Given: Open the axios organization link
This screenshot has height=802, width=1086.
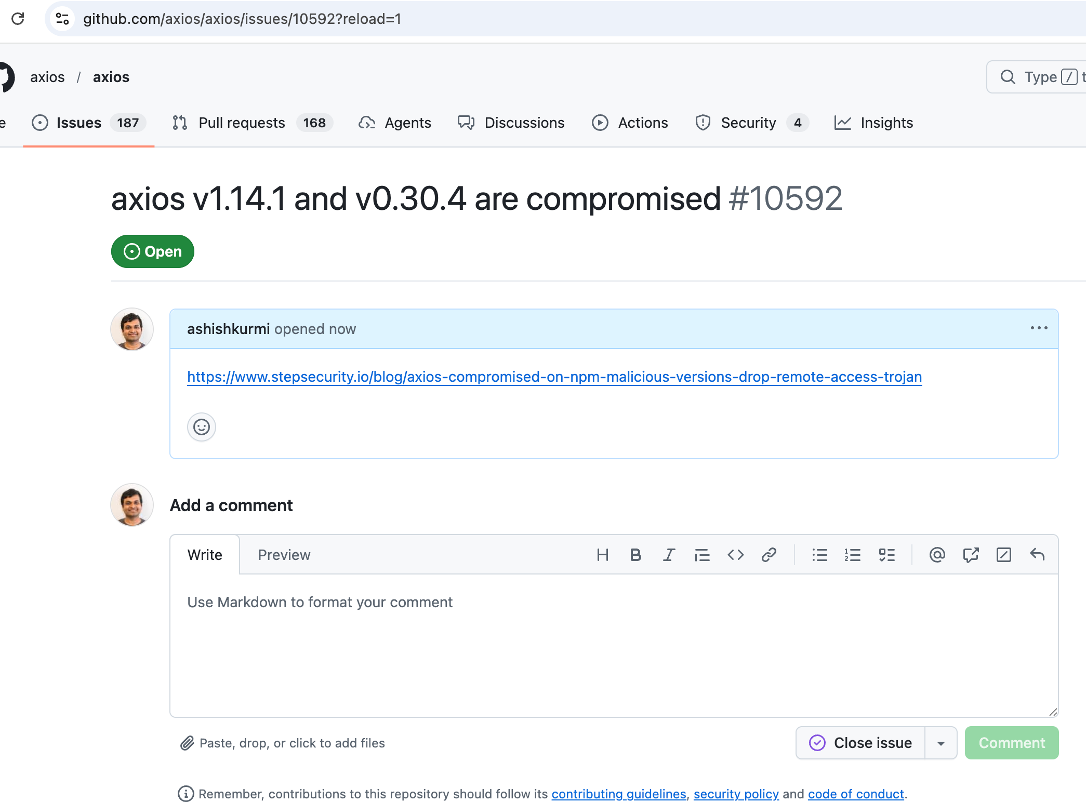Looking at the screenshot, I should click(x=47, y=77).
